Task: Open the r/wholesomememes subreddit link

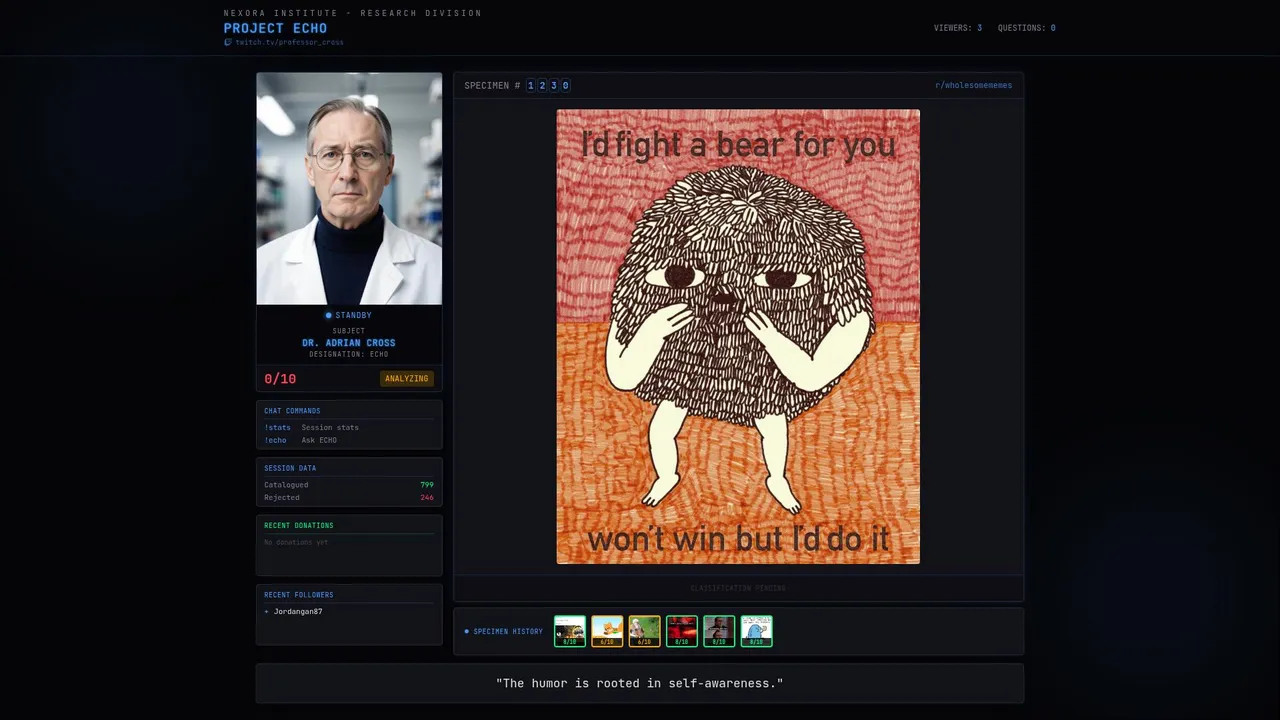Action: point(973,86)
